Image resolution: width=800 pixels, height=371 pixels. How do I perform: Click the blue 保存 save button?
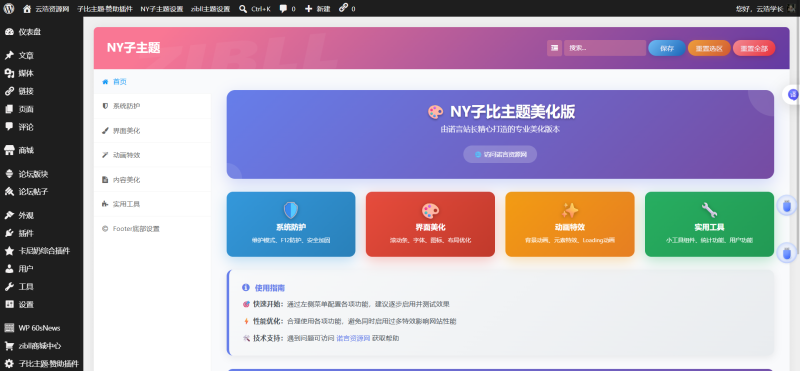click(x=667, y=48)
